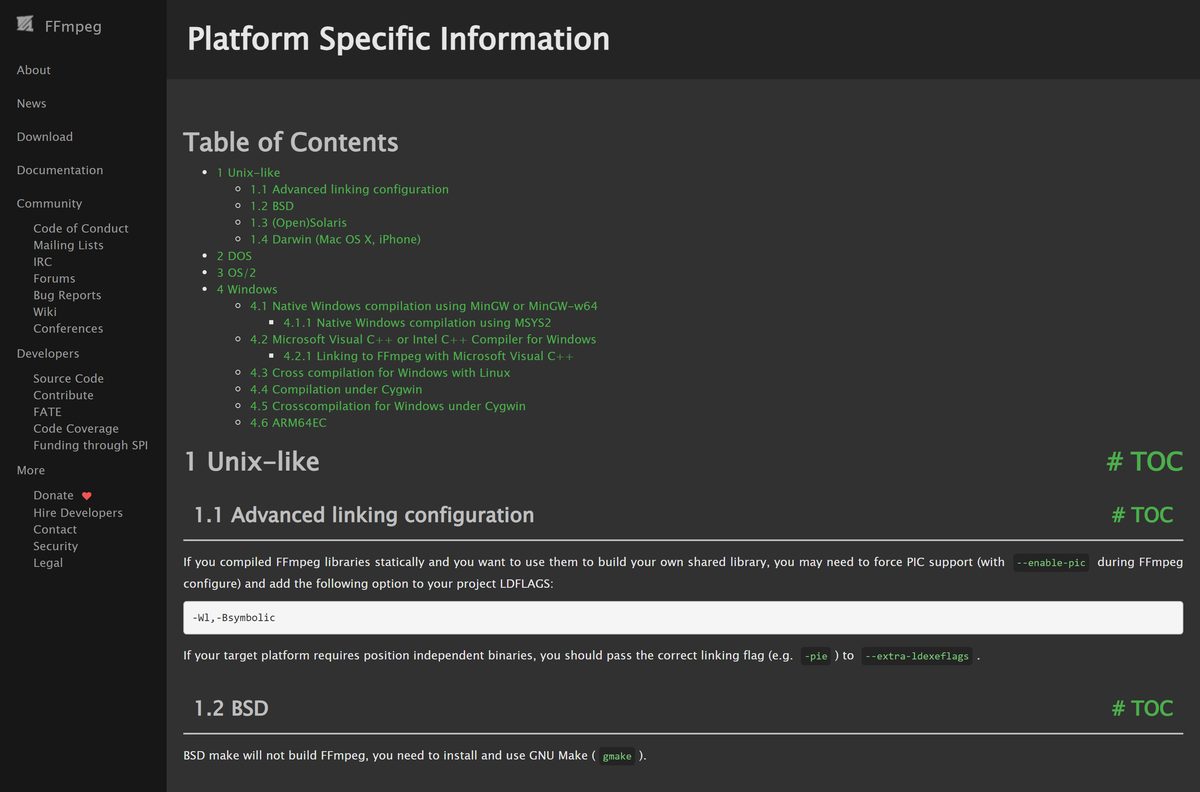Jump to '1 Unix-like' in contents
This screenshot has width=1200, height=792.
[x=248, y=172]
